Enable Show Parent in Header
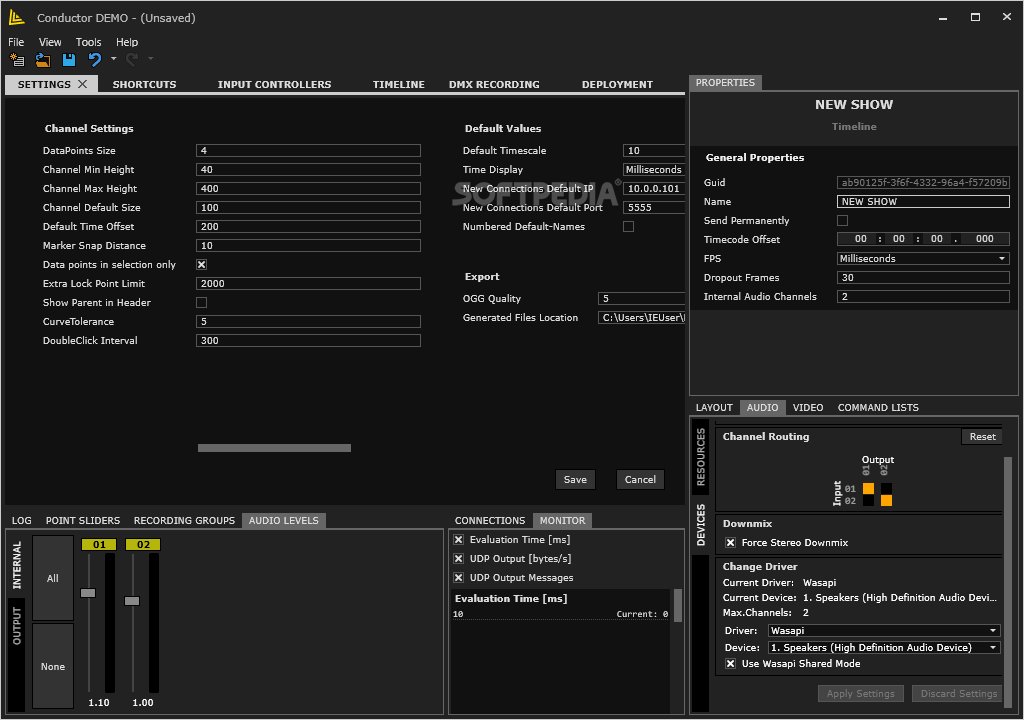 pyautogui.click(x=202, y=303)
